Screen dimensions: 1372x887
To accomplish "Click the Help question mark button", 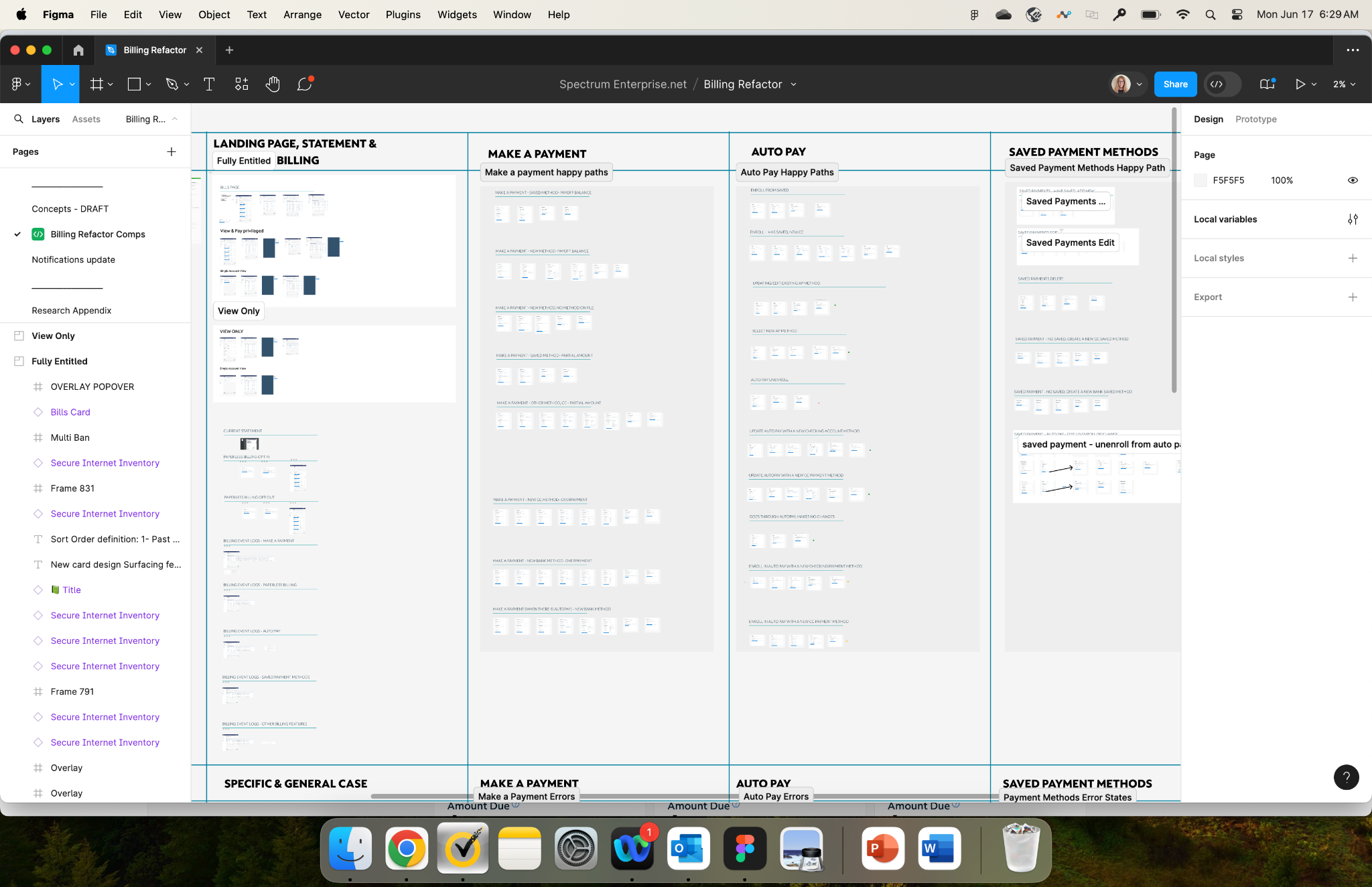I will click(1346, 777).
